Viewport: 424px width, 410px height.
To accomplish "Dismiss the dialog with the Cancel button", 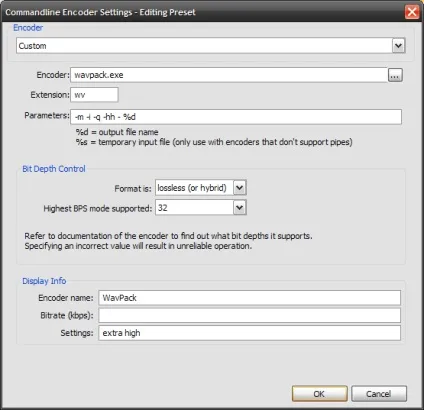I will pyautogui.click(x=379, y=394).
